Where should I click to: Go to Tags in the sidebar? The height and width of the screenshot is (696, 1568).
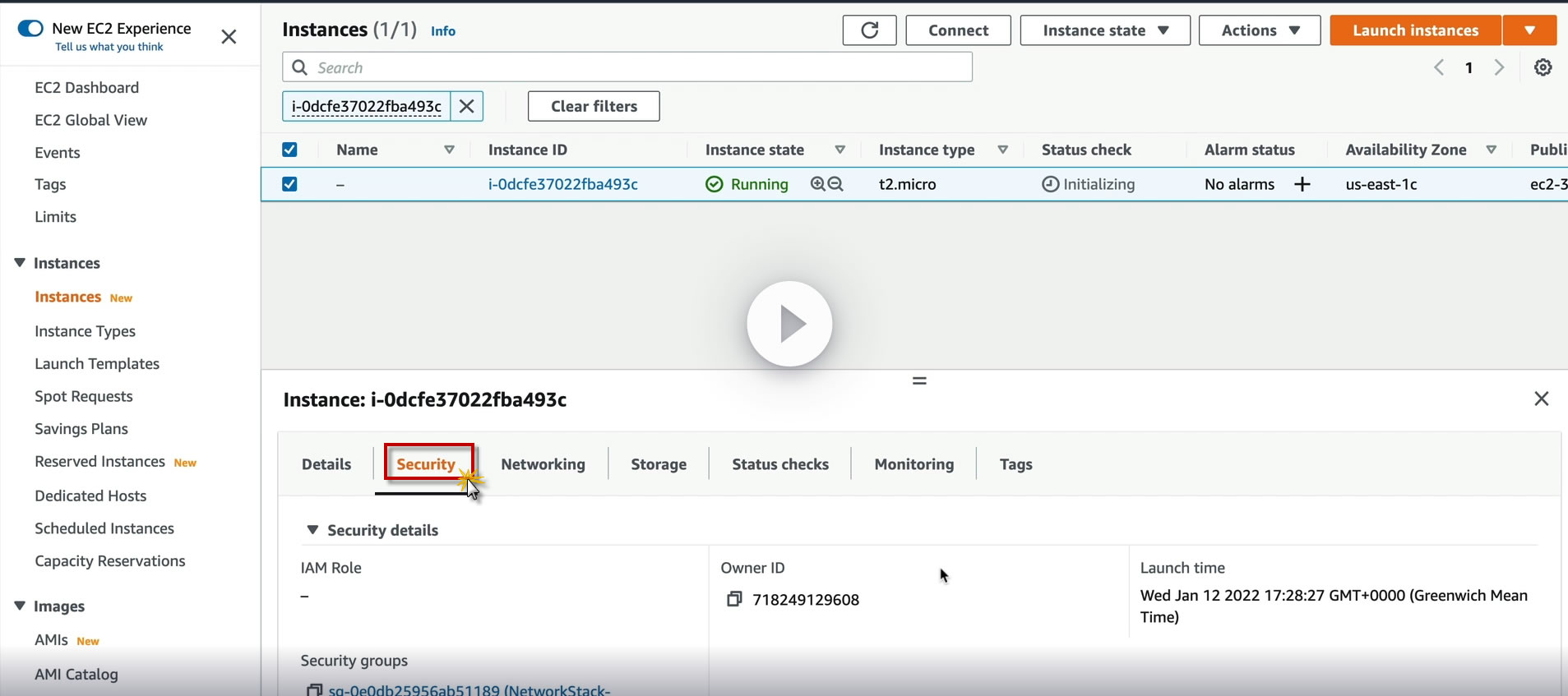coord(50,185)
